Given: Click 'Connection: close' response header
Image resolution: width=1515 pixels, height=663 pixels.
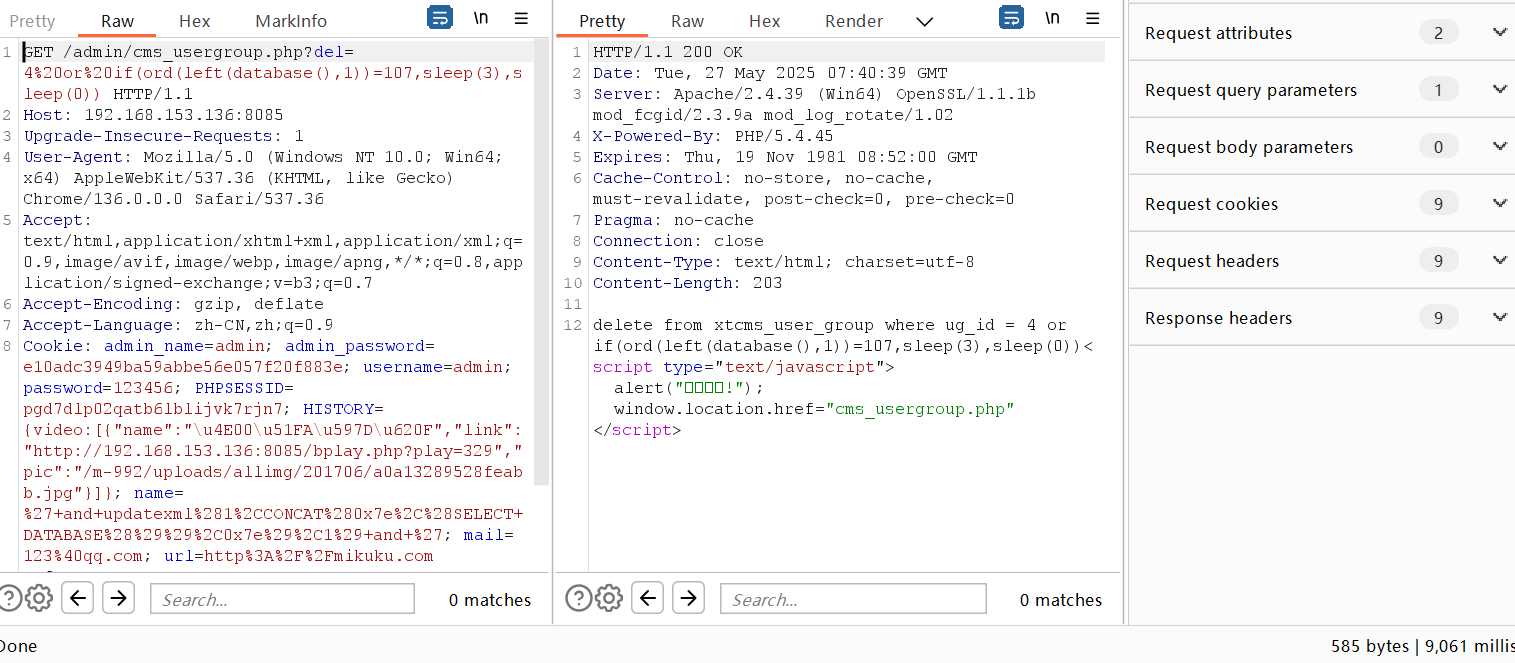Looking at the screenshot, I should click(678, 241).
